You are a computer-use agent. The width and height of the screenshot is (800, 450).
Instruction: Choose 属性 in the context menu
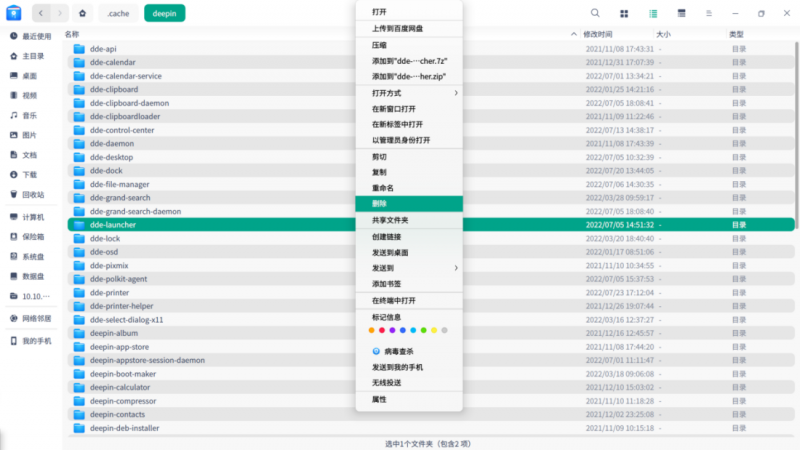tap(409, 399)
